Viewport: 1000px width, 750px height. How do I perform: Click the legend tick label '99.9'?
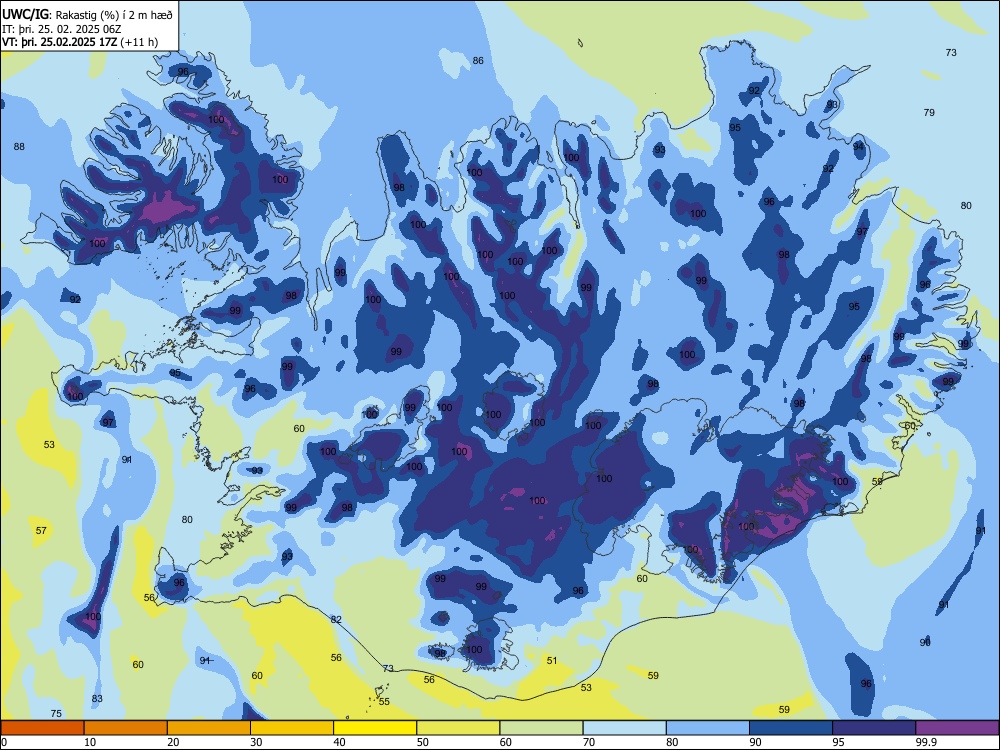(926, 742)
